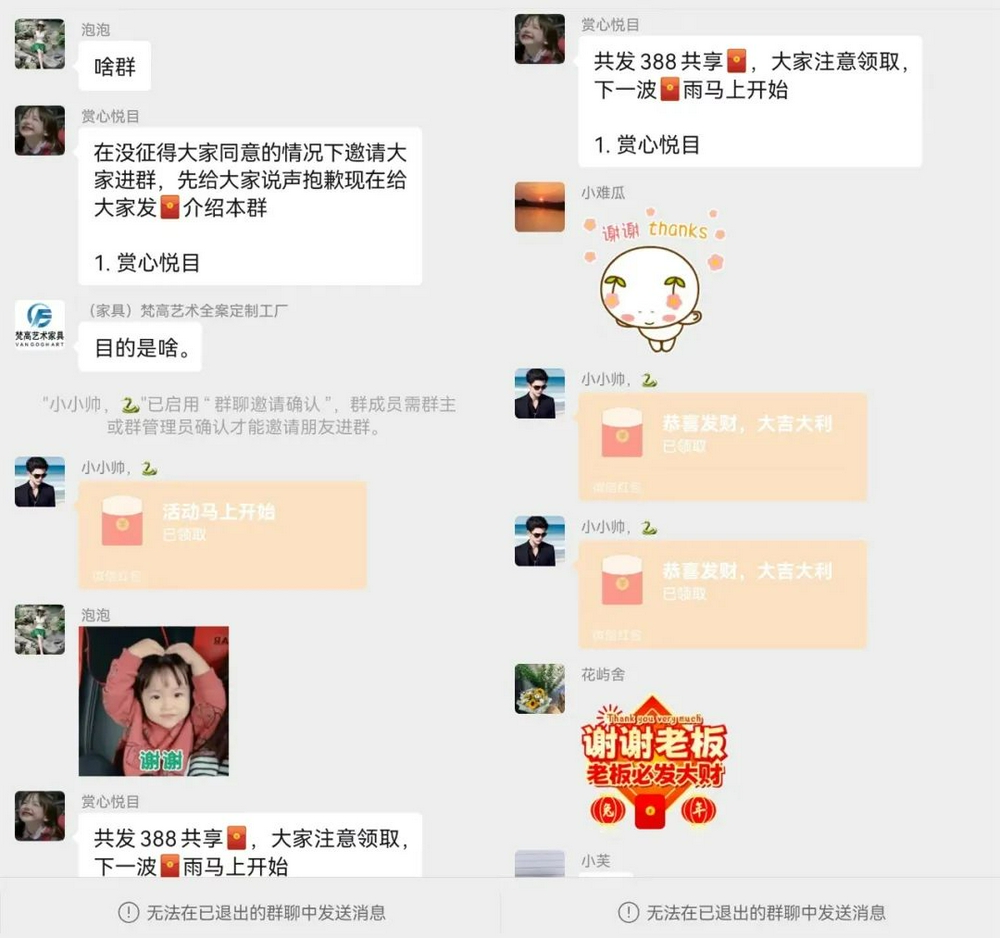This screenshot has height=938, width=1000.
Task: Tap the 在没征得大家同意 apology message bubble
Action: [250, 207]
